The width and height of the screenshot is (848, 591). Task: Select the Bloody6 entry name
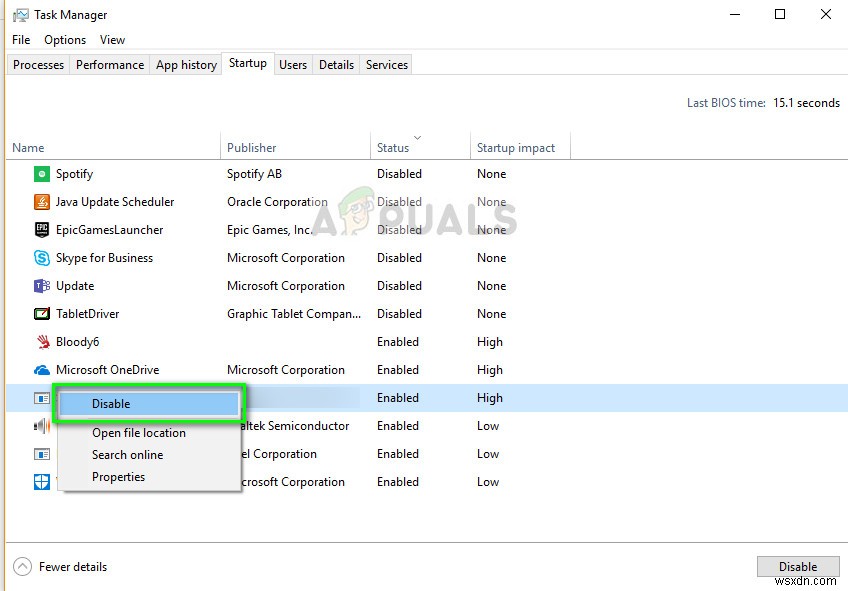77,342
